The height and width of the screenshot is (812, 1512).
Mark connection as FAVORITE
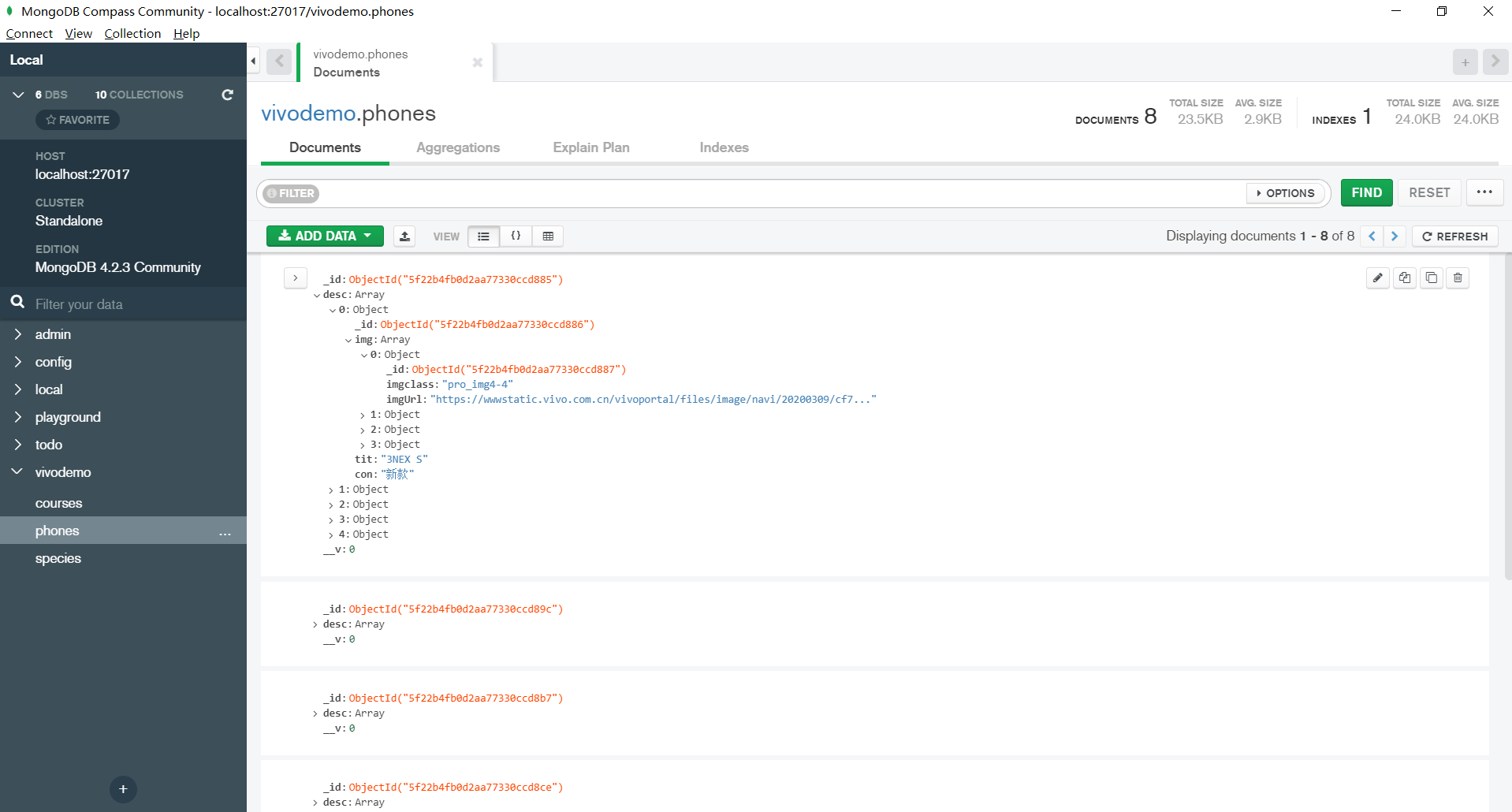pyautogui.click(x=77, y=120)
